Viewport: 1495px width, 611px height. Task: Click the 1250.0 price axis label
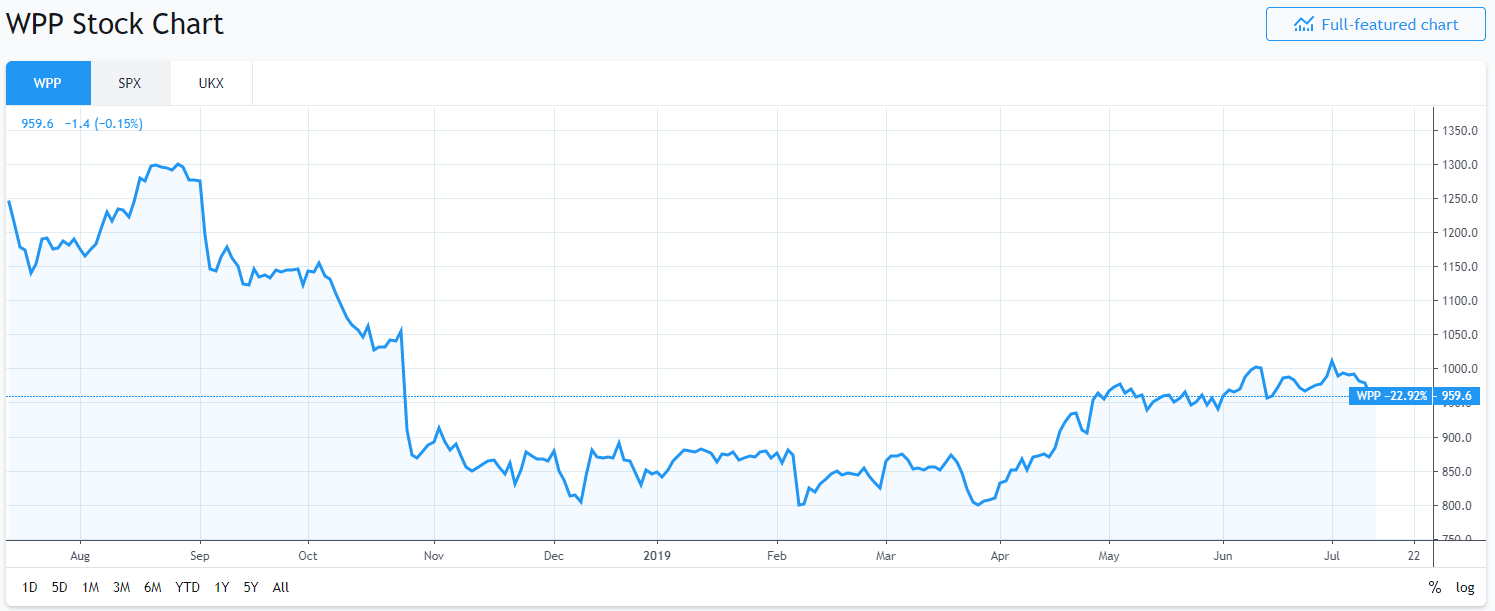1461,199
